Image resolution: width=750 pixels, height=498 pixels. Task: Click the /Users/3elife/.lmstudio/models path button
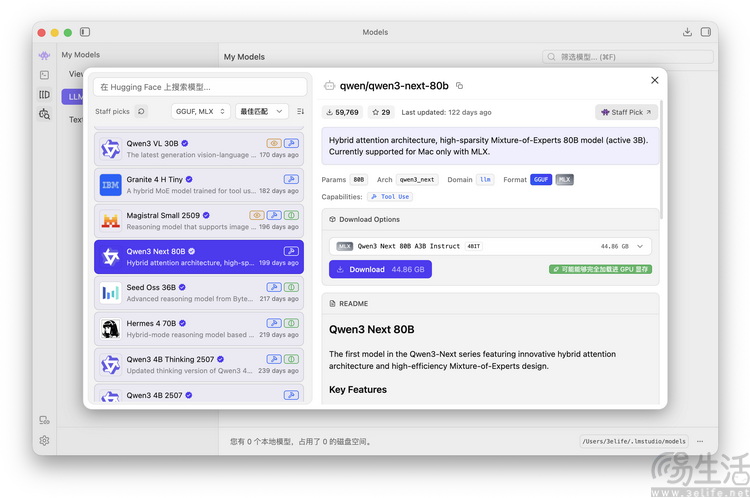click(634, 441)
